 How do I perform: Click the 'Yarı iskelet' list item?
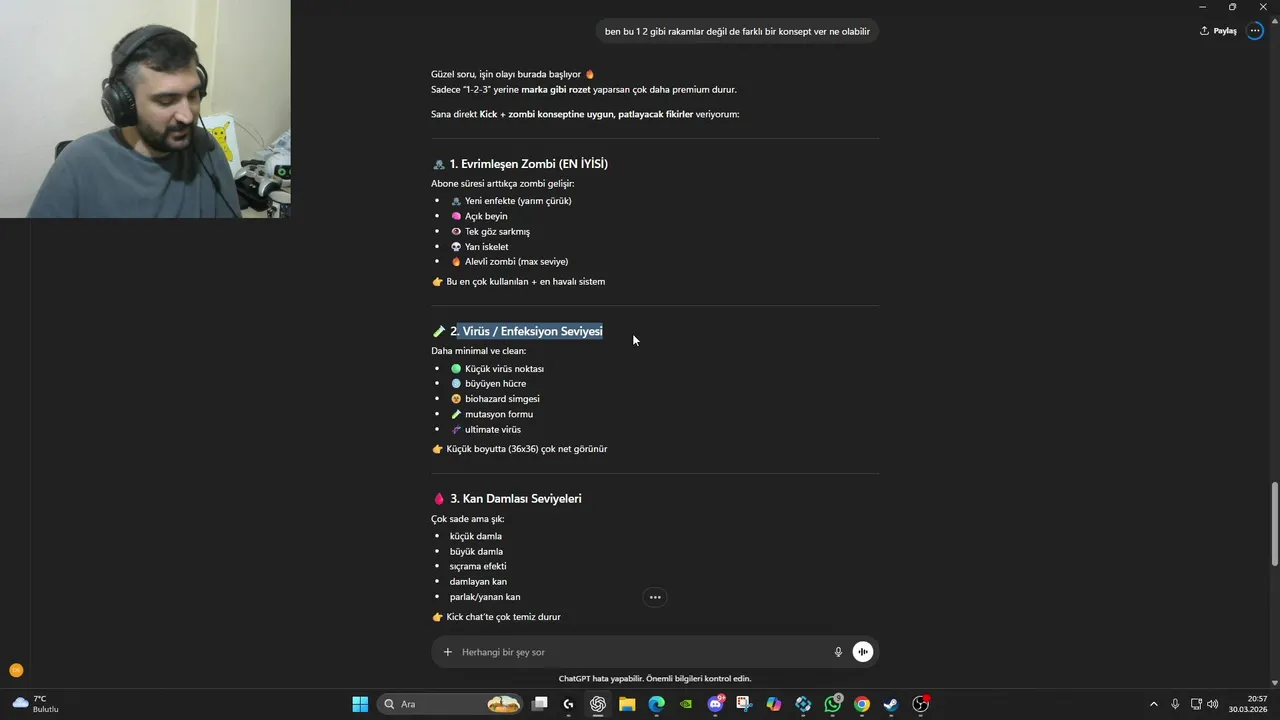(x=486, y=247)
